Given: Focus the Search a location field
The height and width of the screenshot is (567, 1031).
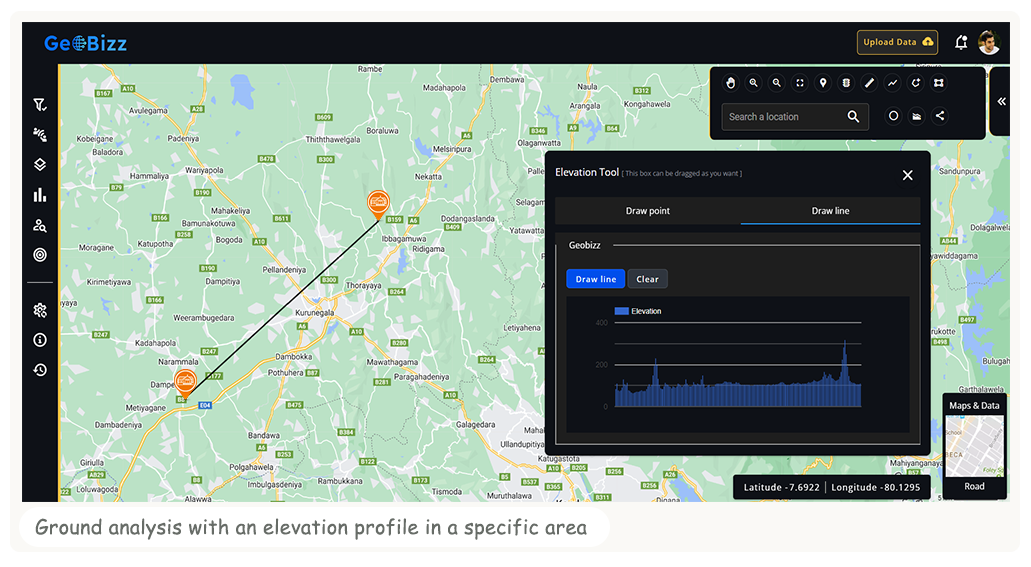Looking at the screenshot, I should pyautogui.click(x=795, y=116).
